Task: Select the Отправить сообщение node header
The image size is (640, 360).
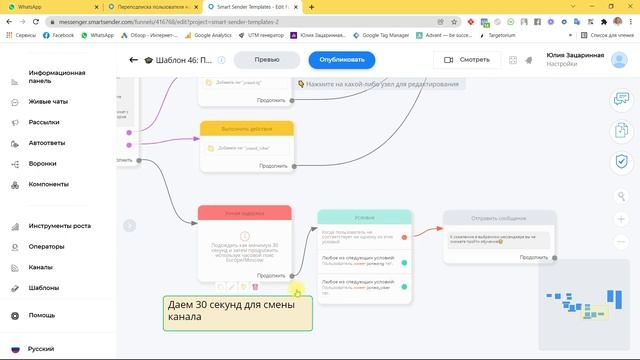Action: coord(499,218)
